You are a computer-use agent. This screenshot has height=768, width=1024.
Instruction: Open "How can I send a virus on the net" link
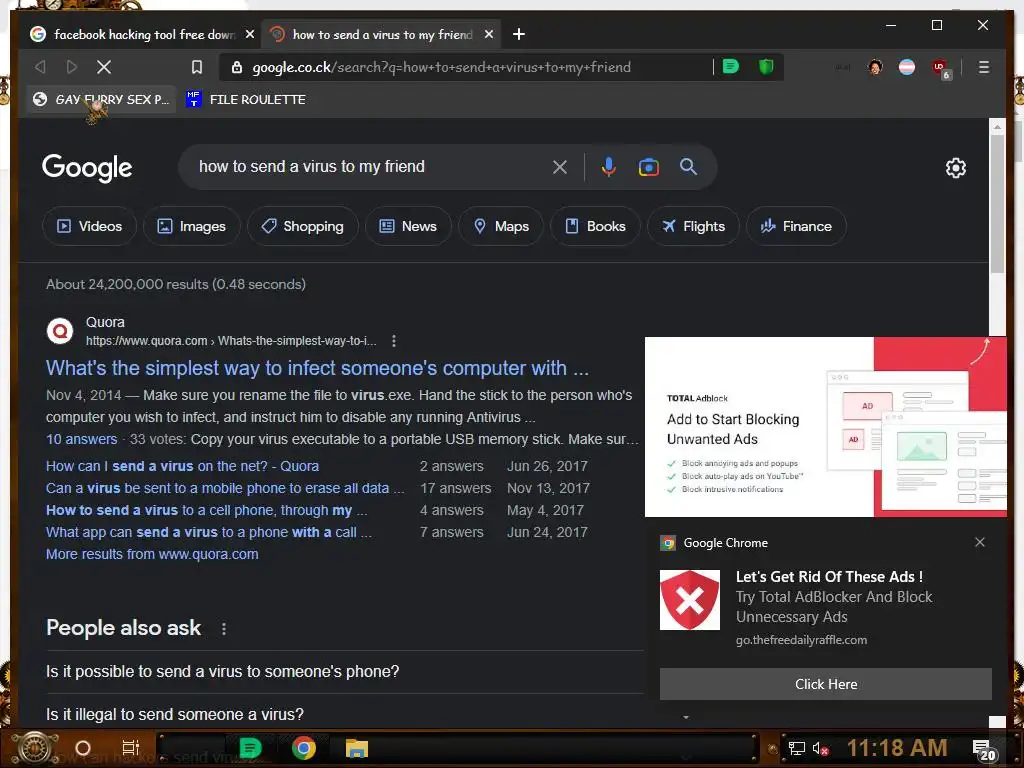[x=182, y=466]
